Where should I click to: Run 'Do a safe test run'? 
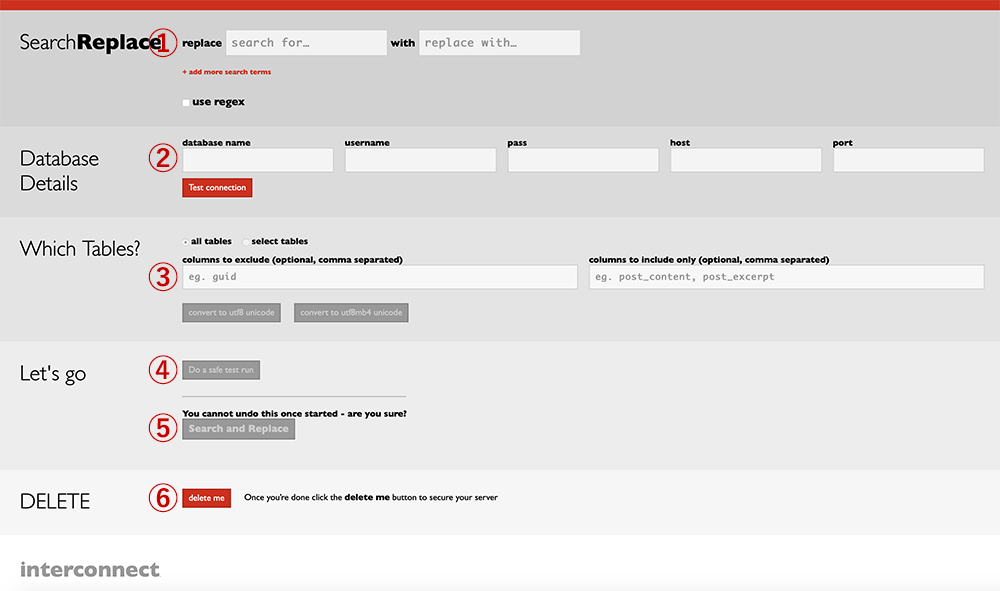tap(221, 370)
